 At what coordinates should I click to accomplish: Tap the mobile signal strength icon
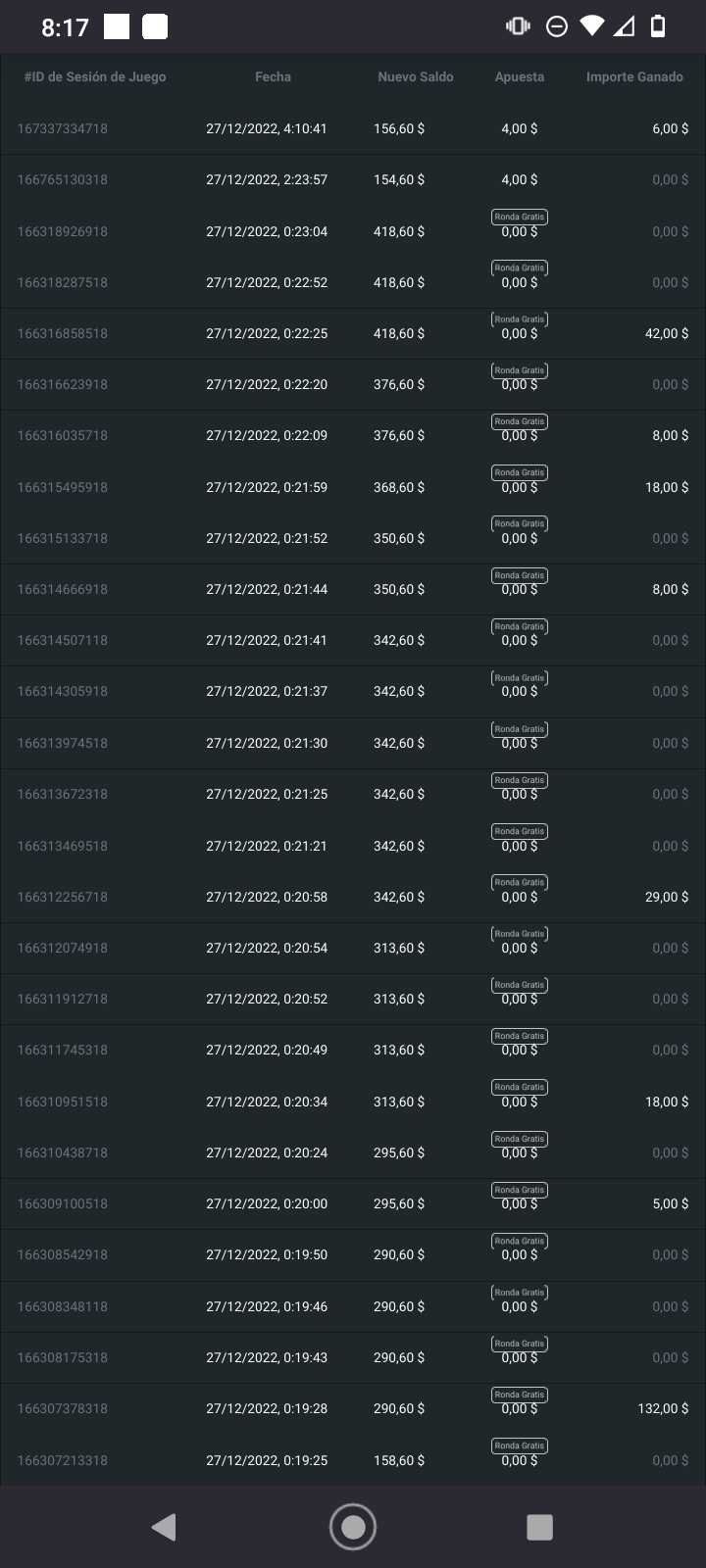[x=625, y=26]
